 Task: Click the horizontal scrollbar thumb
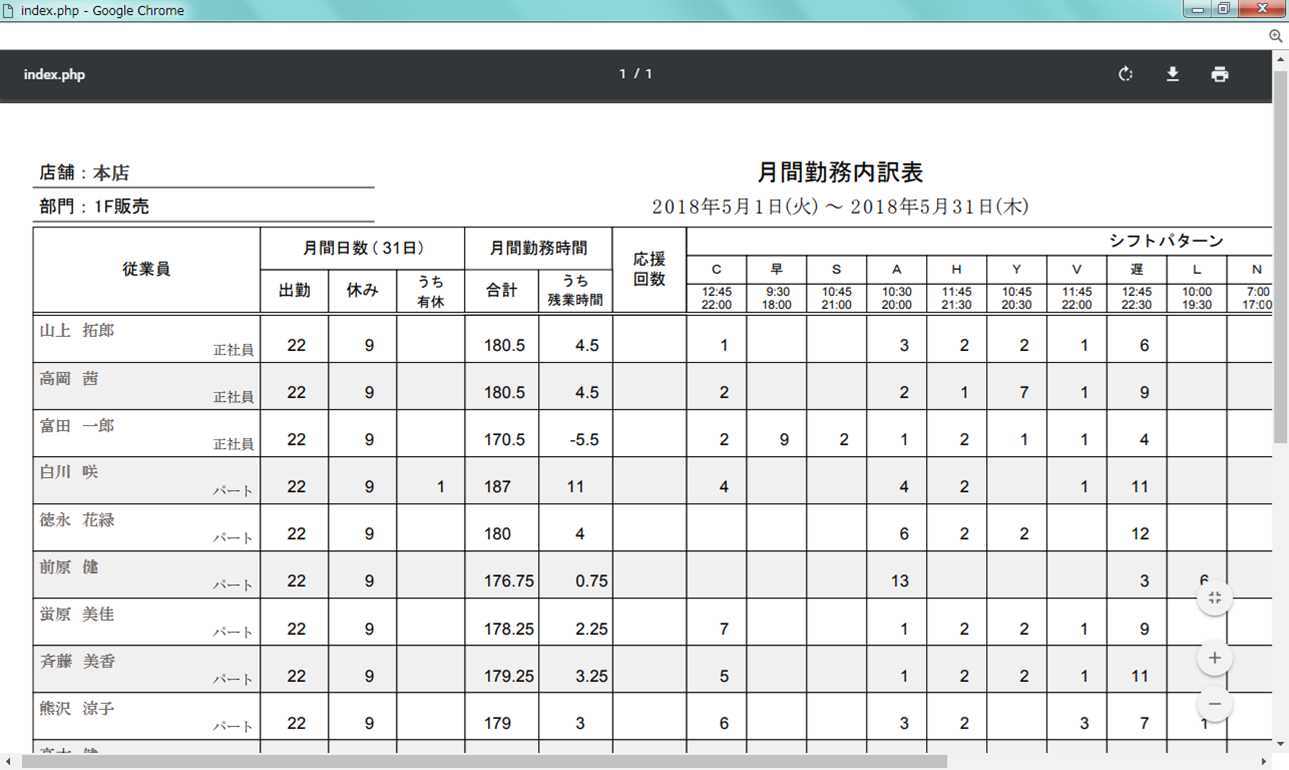[484, 762]
